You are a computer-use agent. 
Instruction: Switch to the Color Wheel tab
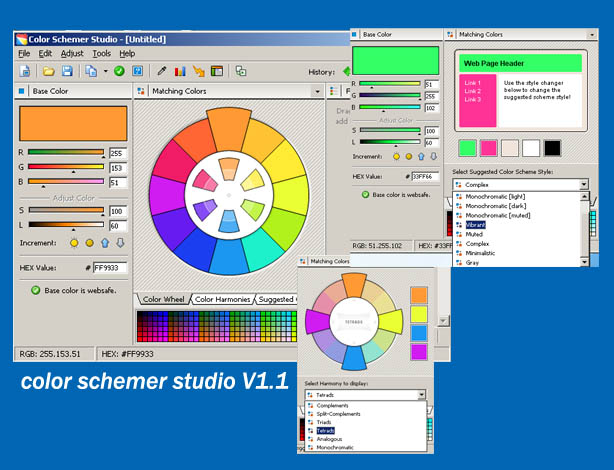163,299
